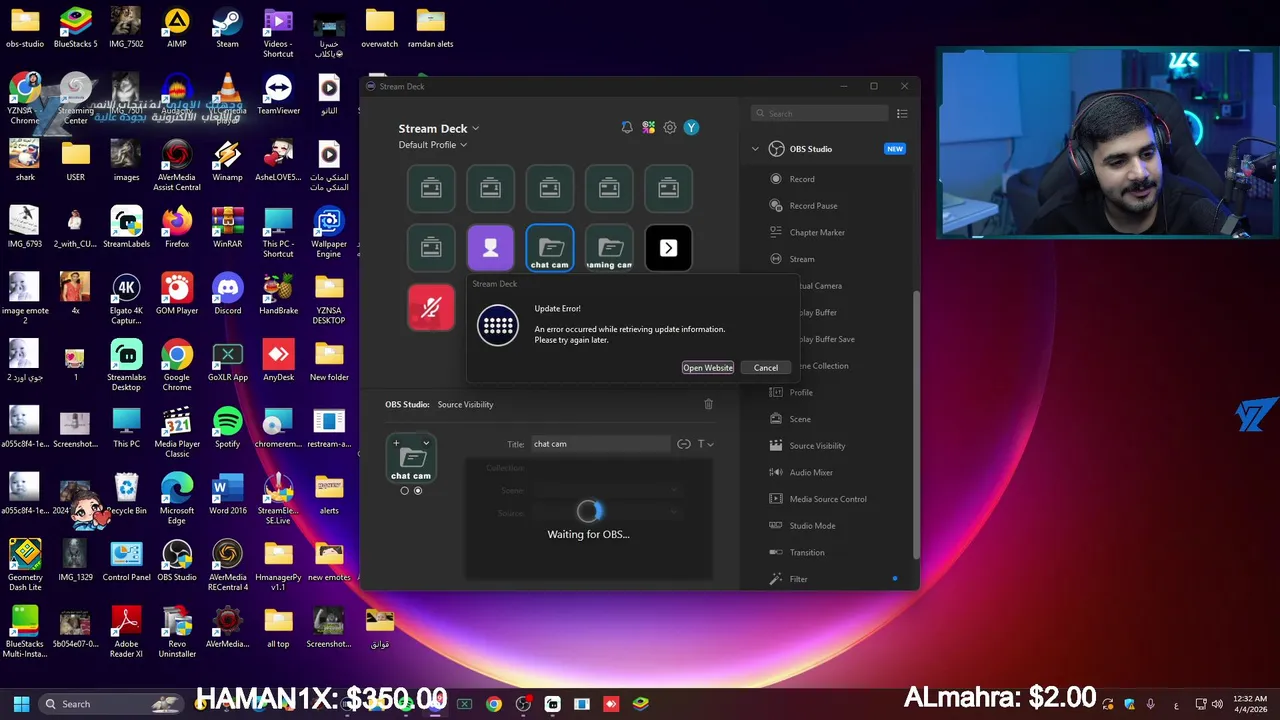The image size is (1280, 720).
Task: Open the Windows Start menu
Action: point(21,704)
